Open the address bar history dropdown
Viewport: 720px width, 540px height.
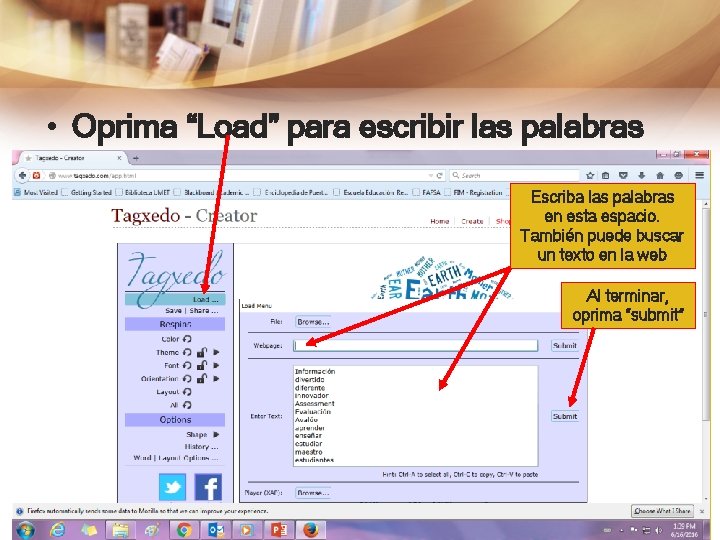(x=431, y=175)
